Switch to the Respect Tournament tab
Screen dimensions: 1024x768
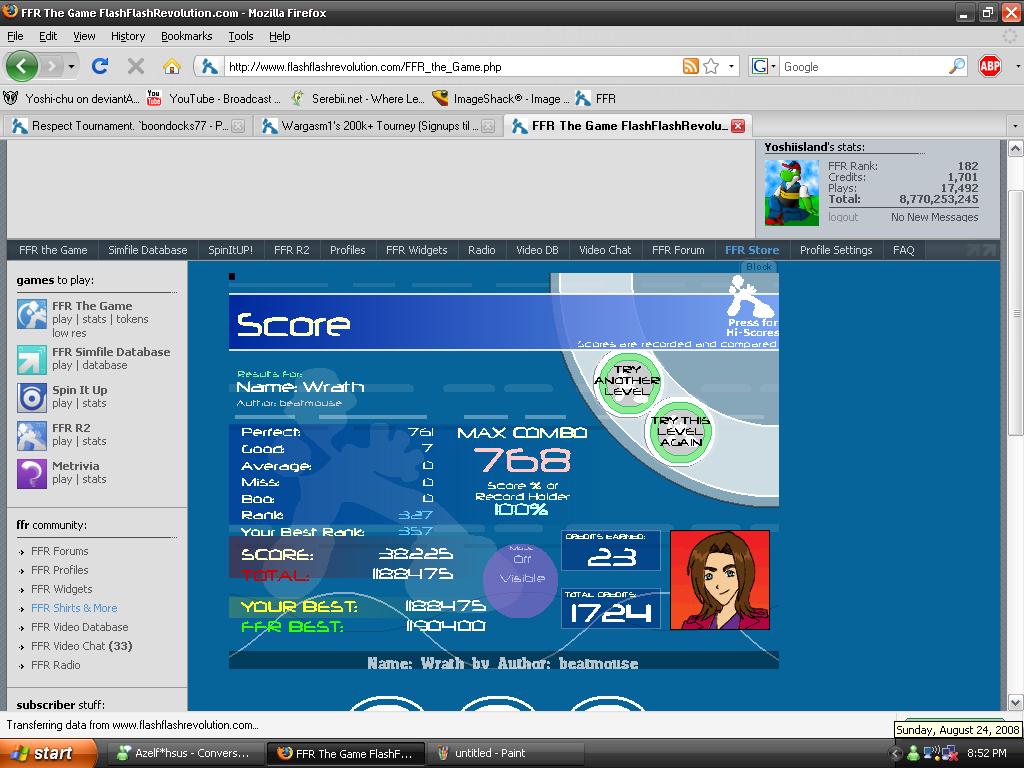[x=127, y=125]
